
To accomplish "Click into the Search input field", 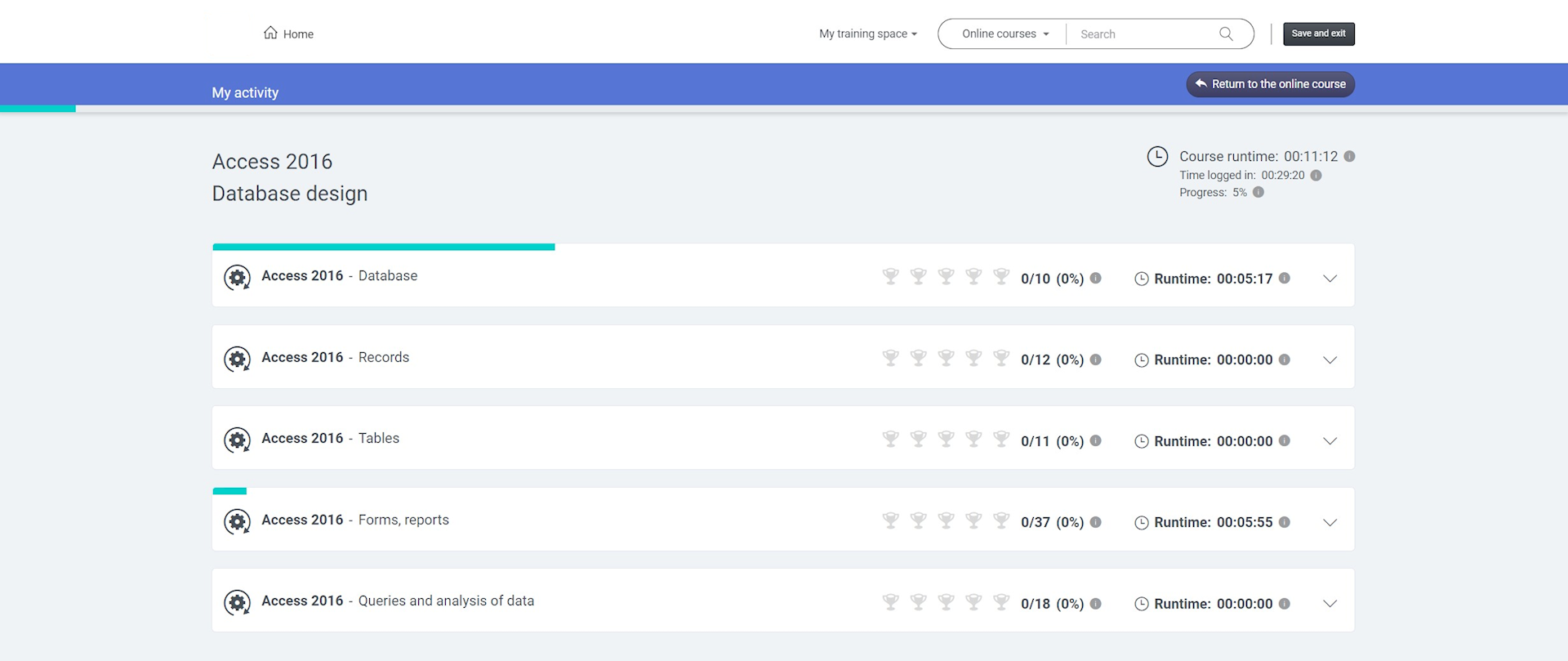I will point(1143,33).
